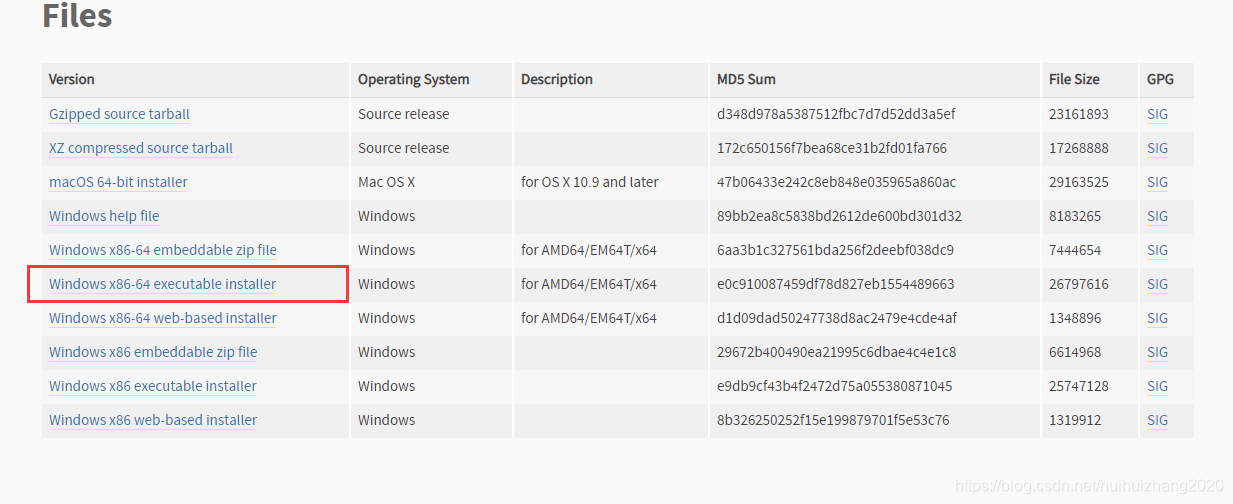Click file size 7444654
This screenshot has width=1233, height=504.
tap(1075, 250)
